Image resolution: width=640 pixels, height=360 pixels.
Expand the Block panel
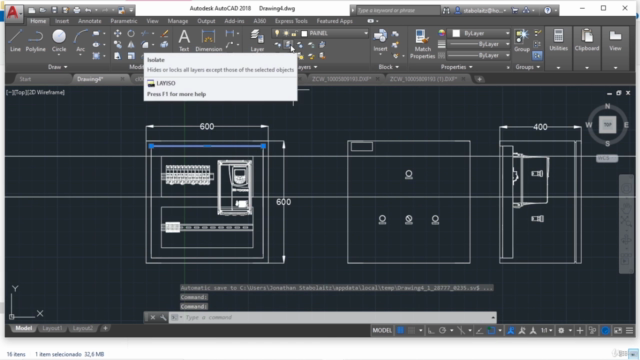388,67
